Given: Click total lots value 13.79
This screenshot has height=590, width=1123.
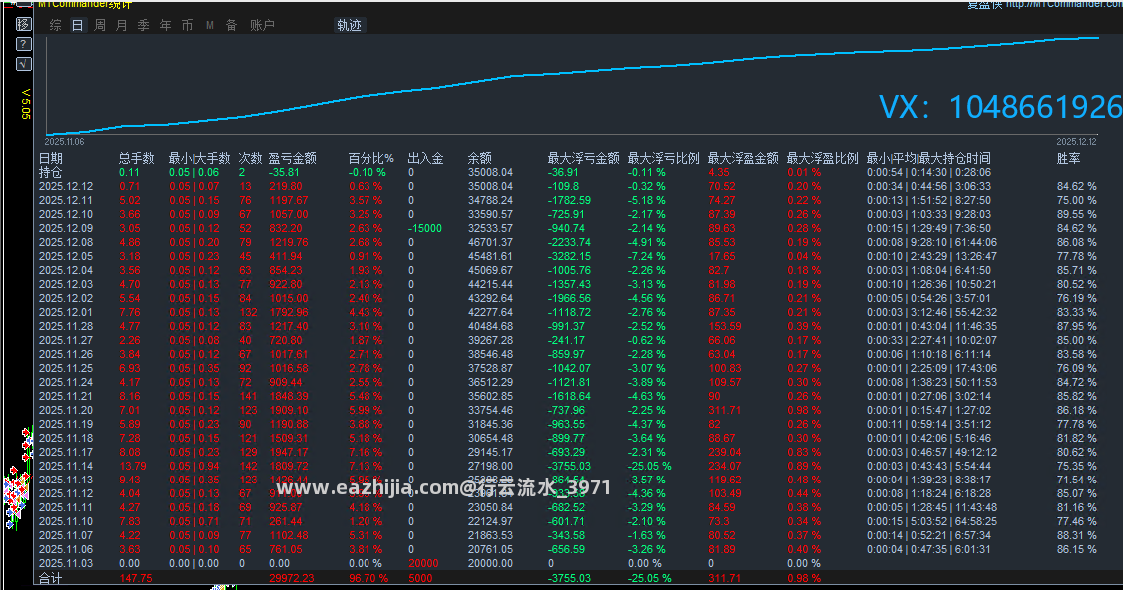Looking at the screenshot, I should point(133,466).
